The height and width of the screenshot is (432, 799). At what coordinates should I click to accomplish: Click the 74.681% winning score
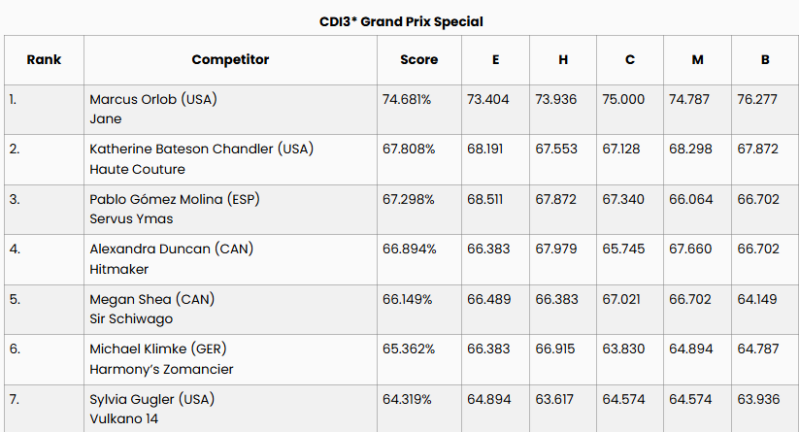[x=408, y=99]
